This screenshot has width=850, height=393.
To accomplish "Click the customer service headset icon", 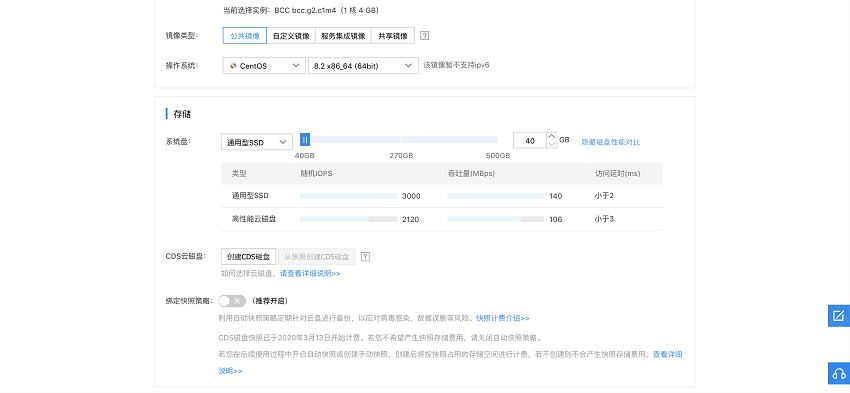I will [x=839, y=373].
